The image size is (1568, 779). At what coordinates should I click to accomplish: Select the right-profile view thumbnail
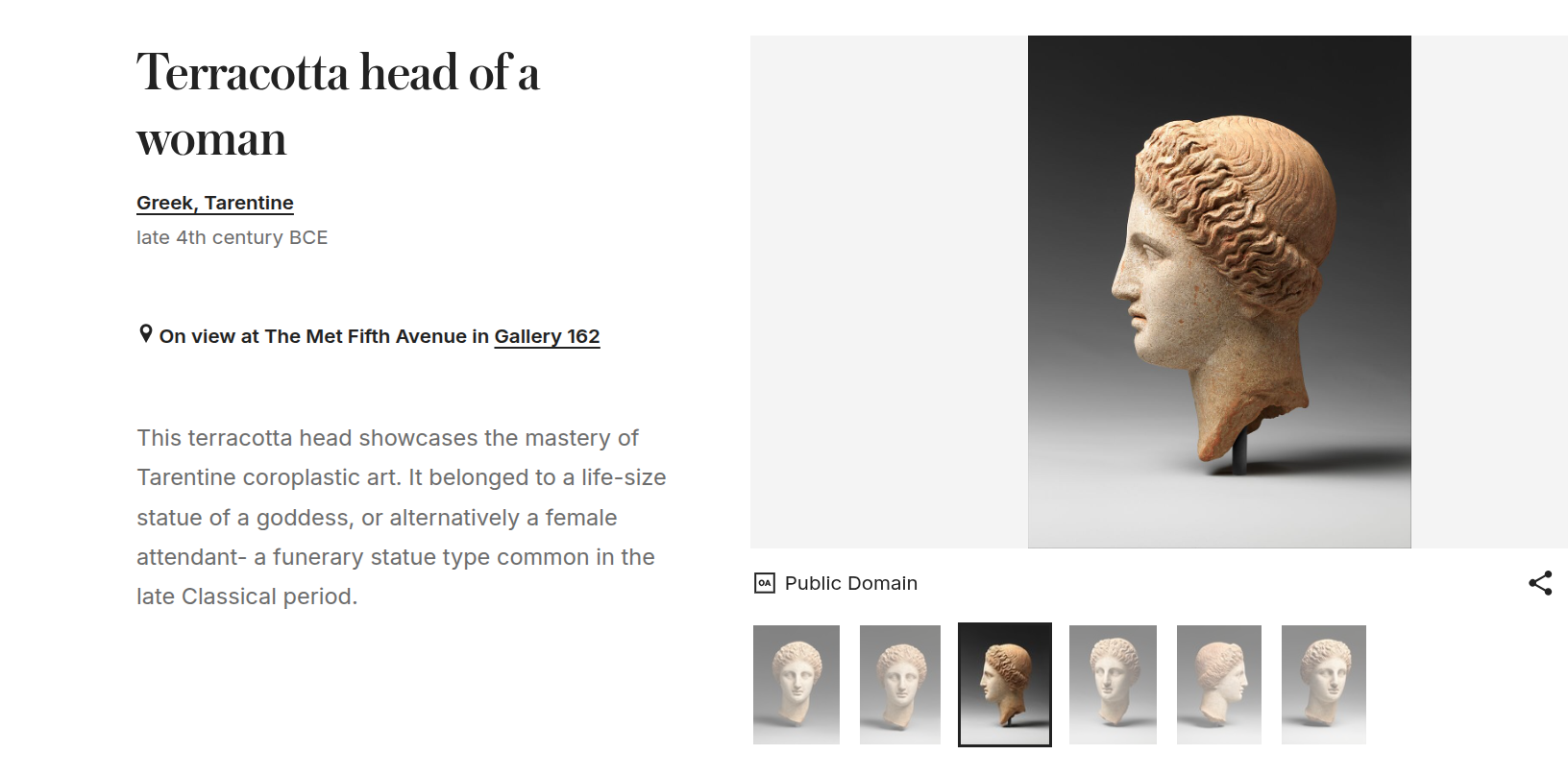tap(1218, 684)
